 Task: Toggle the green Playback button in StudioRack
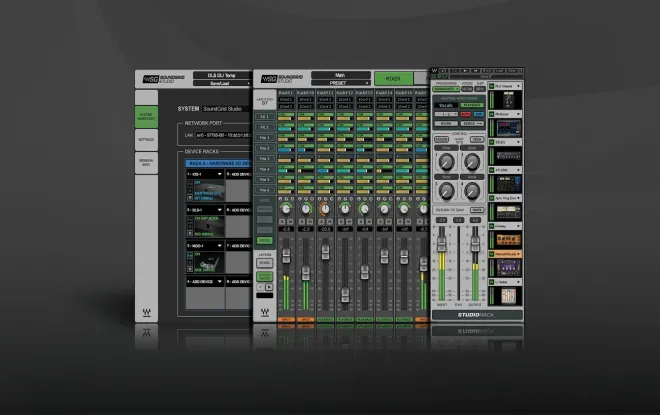(x=472, y=105)
